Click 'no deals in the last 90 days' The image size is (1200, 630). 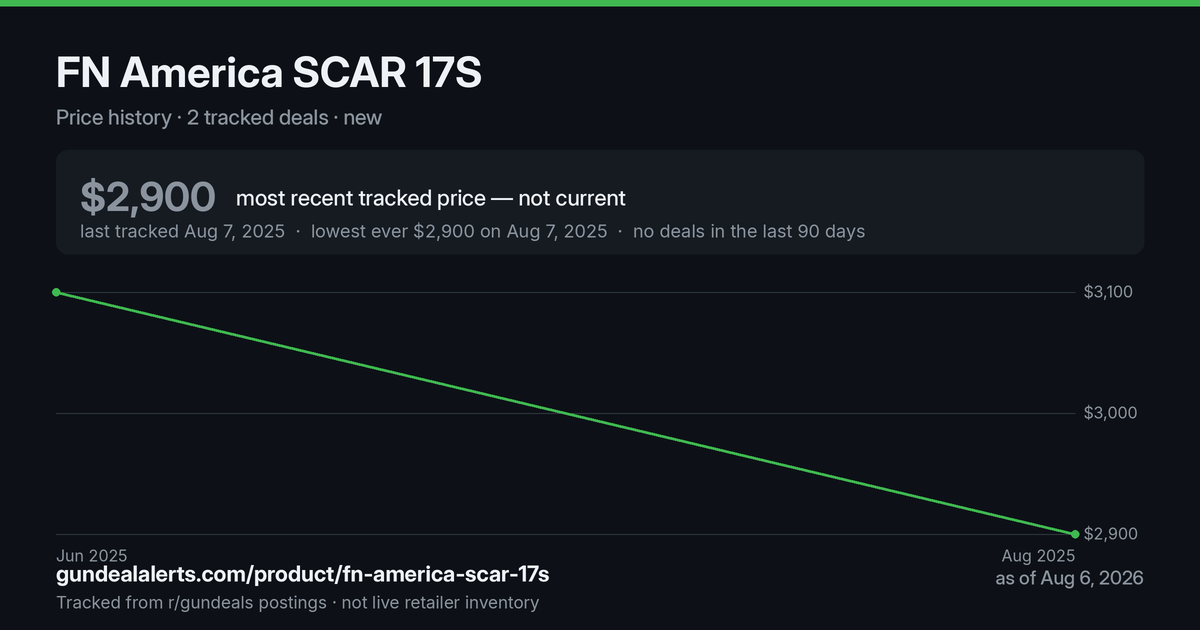pos(749,231)
